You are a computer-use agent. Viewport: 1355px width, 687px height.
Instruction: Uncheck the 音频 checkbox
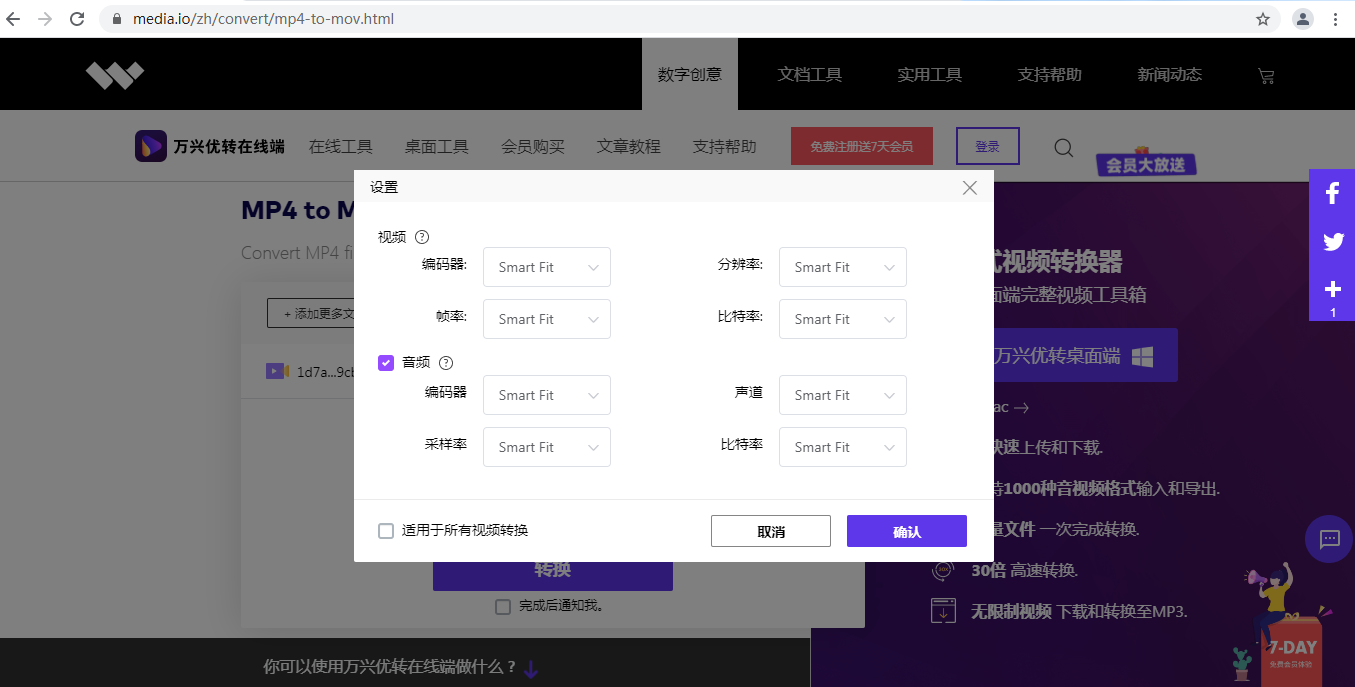click(385, 362)
